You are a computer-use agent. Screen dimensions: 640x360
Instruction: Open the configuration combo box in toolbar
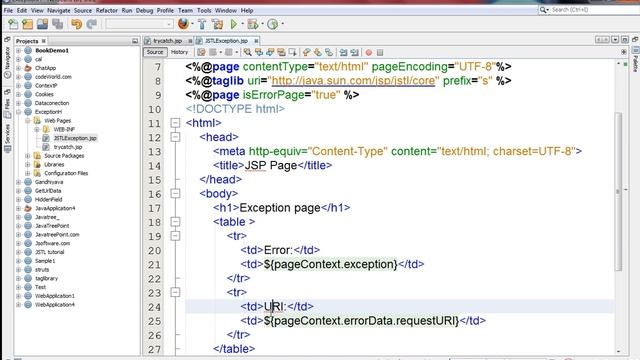(x=139, y=24)
